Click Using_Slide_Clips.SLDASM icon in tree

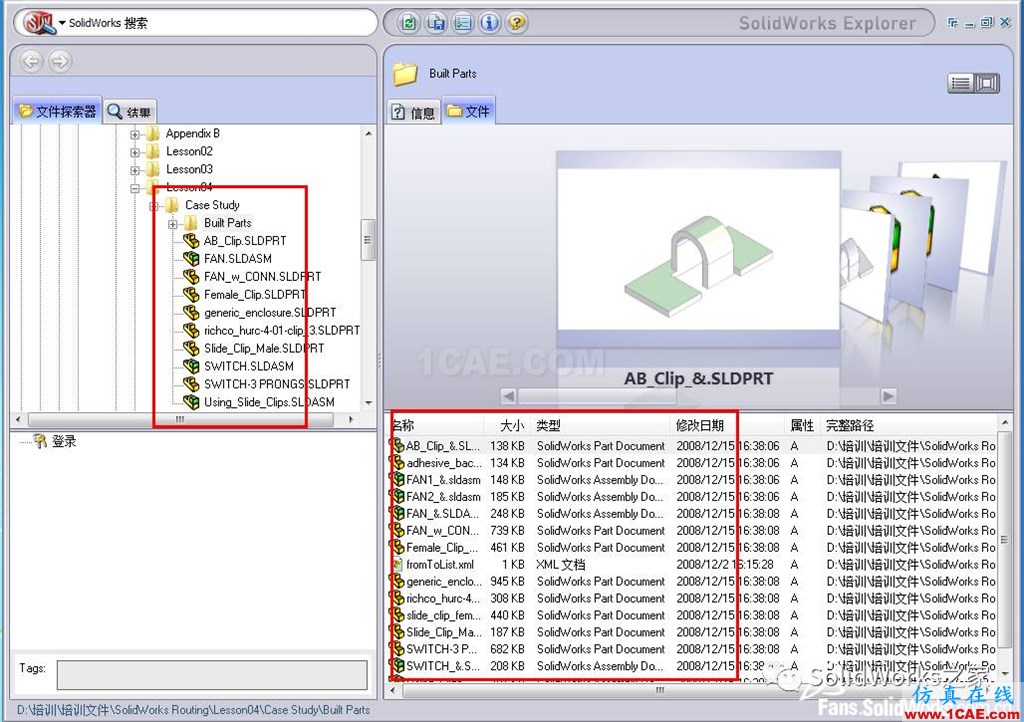point(191,402)
